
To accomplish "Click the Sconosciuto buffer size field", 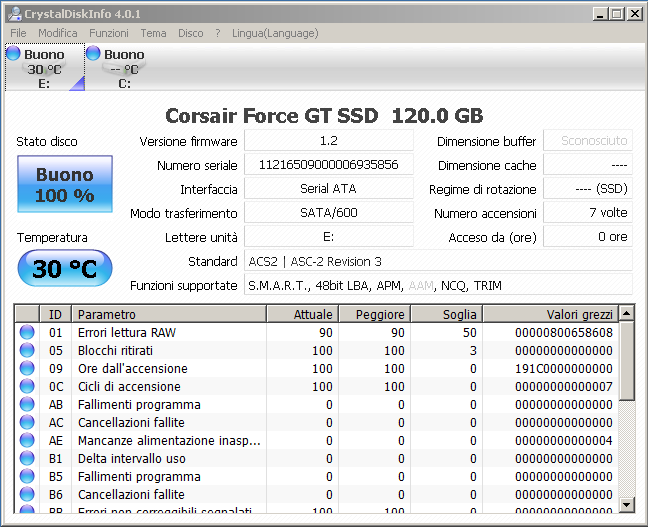I will [588, 141].
